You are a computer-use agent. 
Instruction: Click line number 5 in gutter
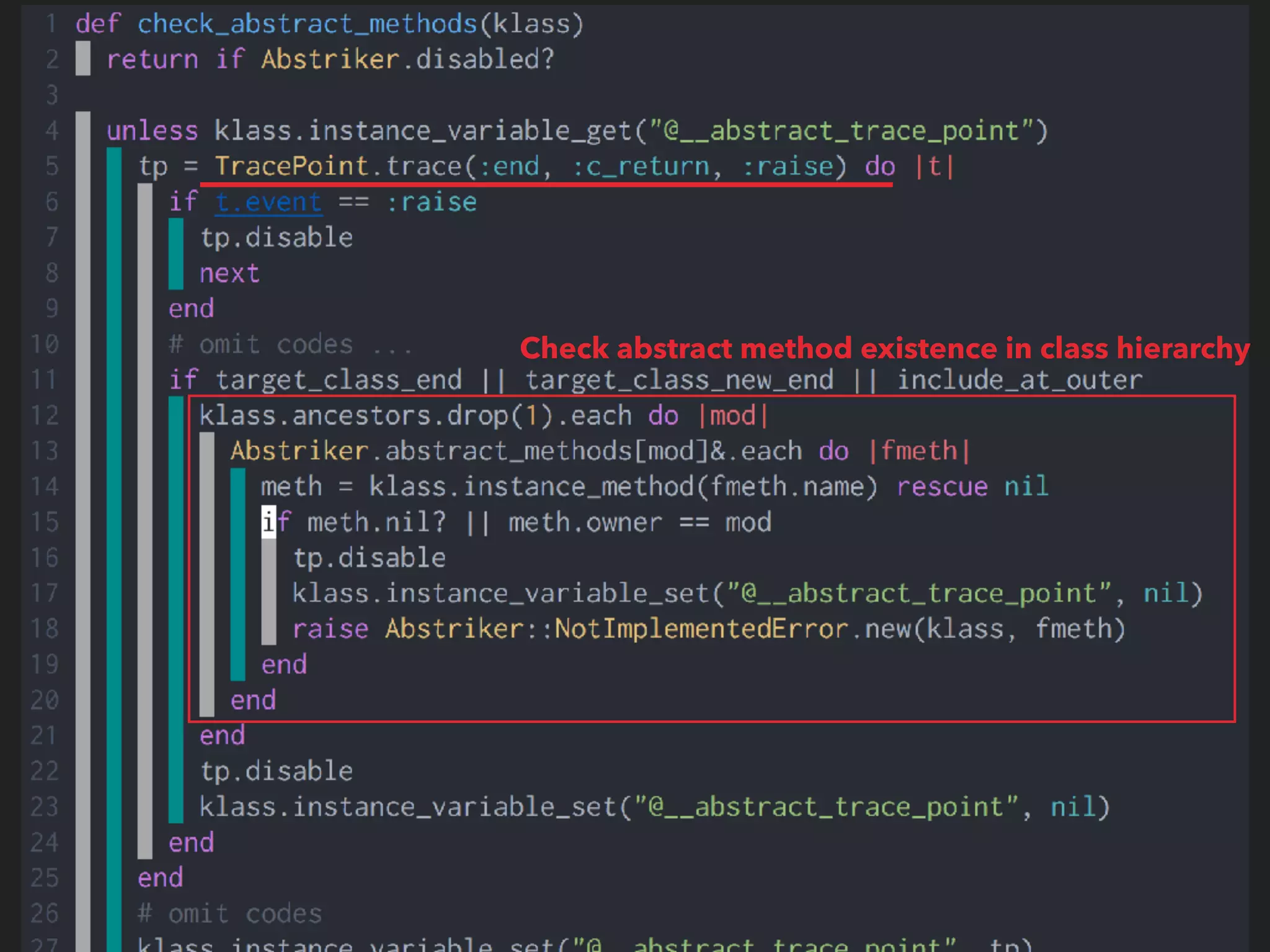pyautogui.click(x=51, y=166)
